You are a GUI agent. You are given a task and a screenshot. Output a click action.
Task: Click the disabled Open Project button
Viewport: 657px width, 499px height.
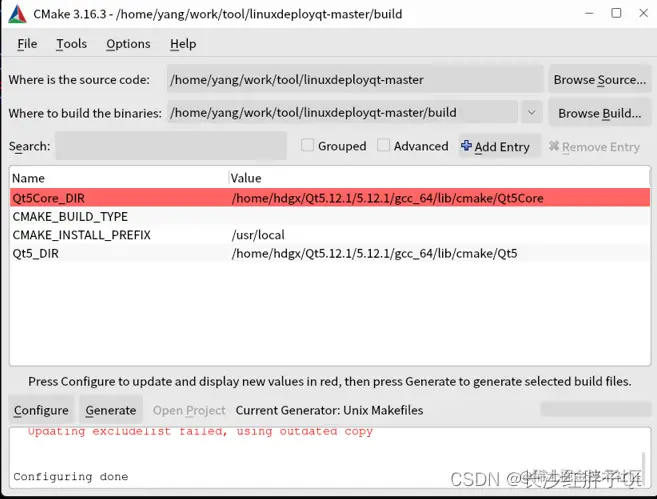click(189, 410)
